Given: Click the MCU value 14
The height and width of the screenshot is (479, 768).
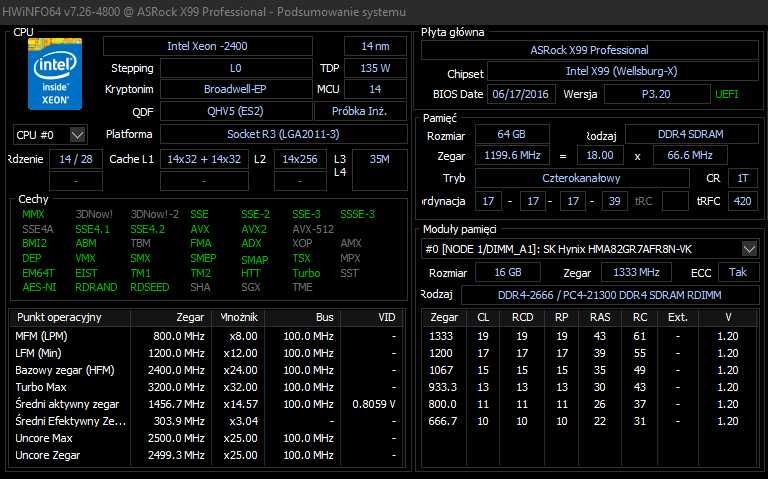Looking at the screenshot, I should click(375, 89).
